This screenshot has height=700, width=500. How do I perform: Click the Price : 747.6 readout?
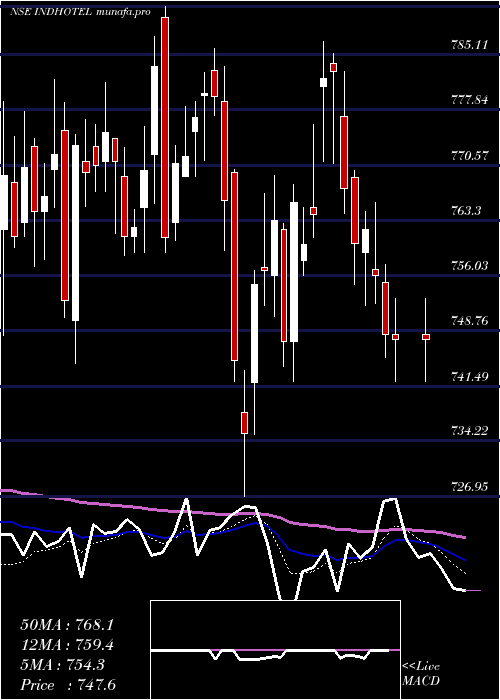(68, 685)
